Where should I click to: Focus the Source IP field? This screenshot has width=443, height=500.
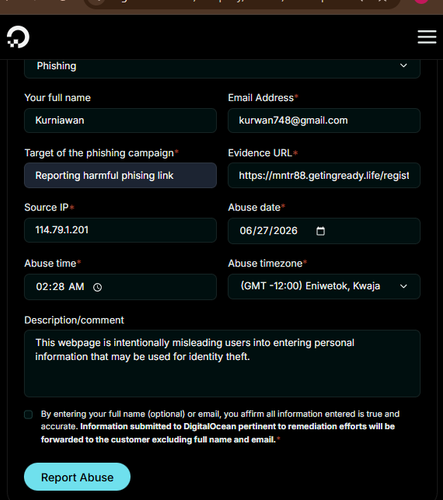[120, 230]
